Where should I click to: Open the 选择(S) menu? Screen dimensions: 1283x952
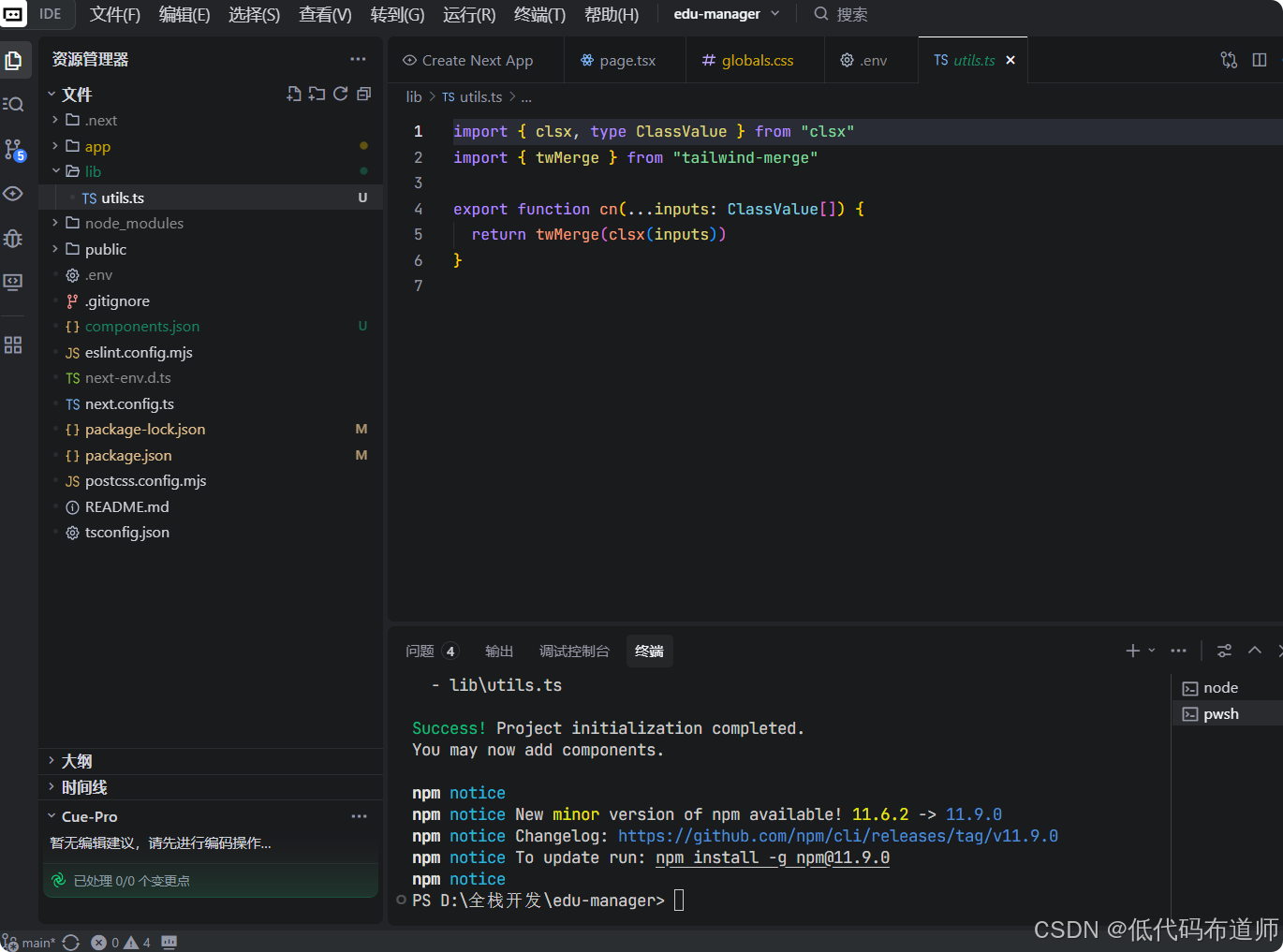254,14
